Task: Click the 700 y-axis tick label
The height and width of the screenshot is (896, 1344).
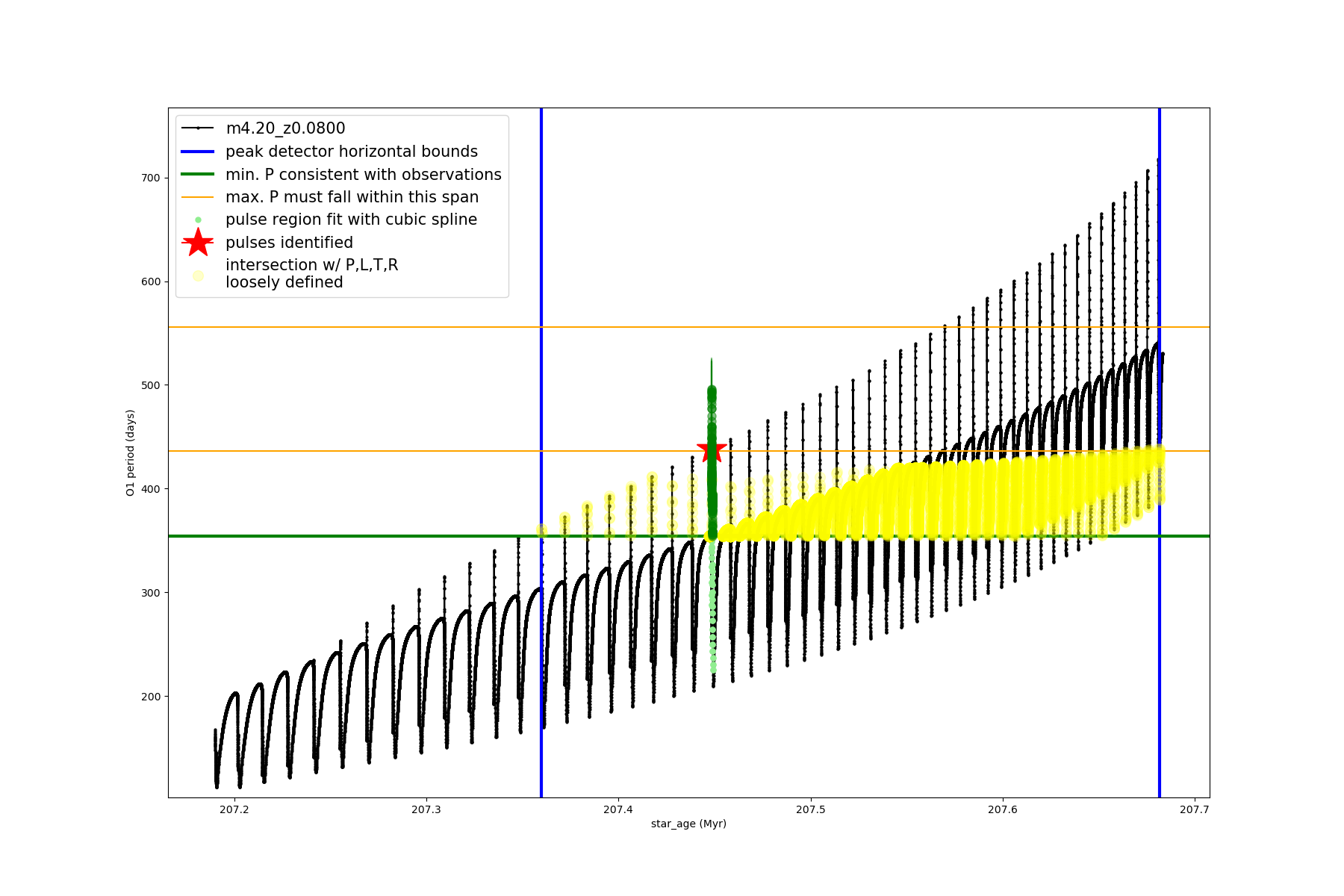Action: click(x=151, y=178)
